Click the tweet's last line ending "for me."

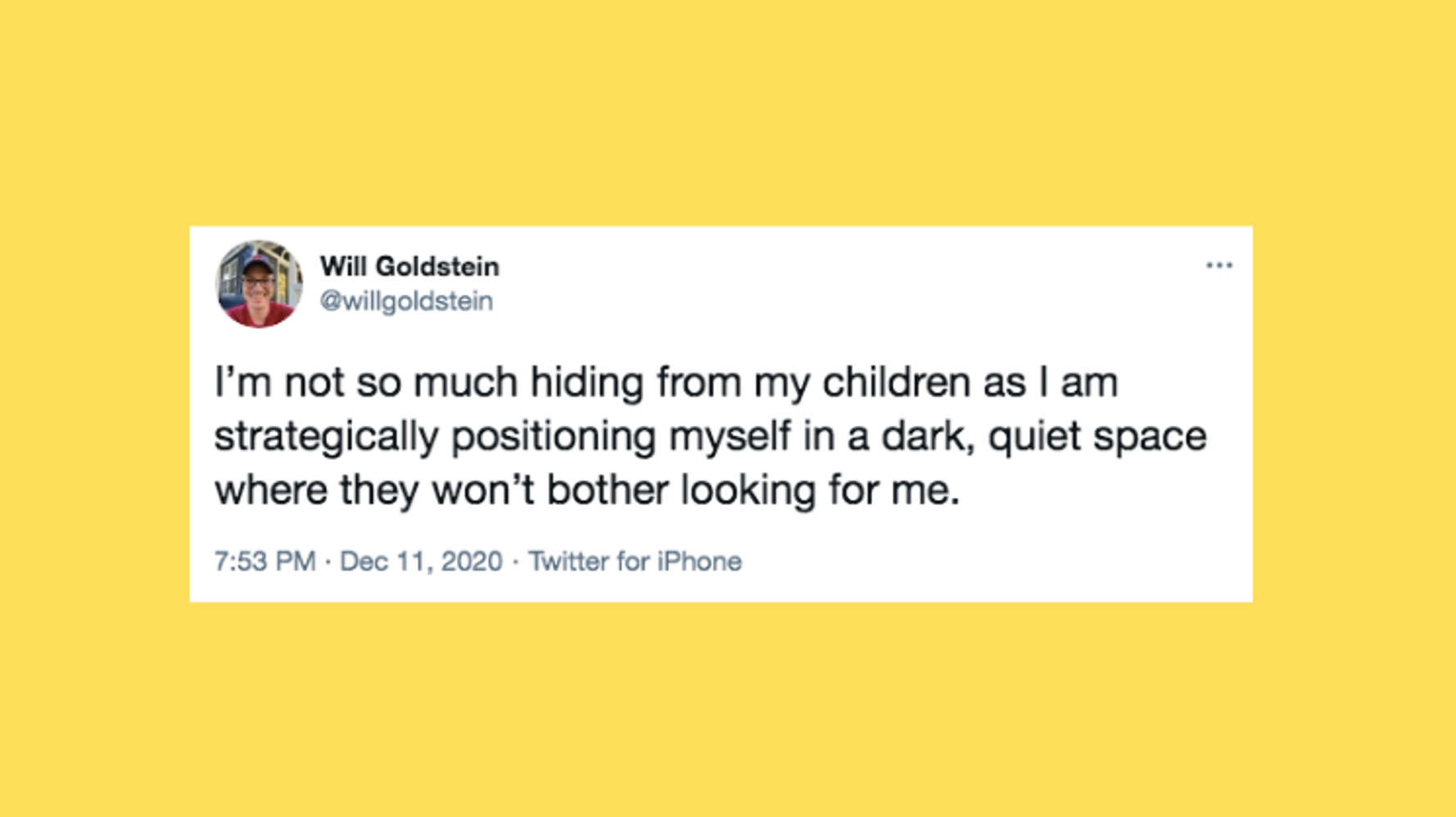(586, 490)
